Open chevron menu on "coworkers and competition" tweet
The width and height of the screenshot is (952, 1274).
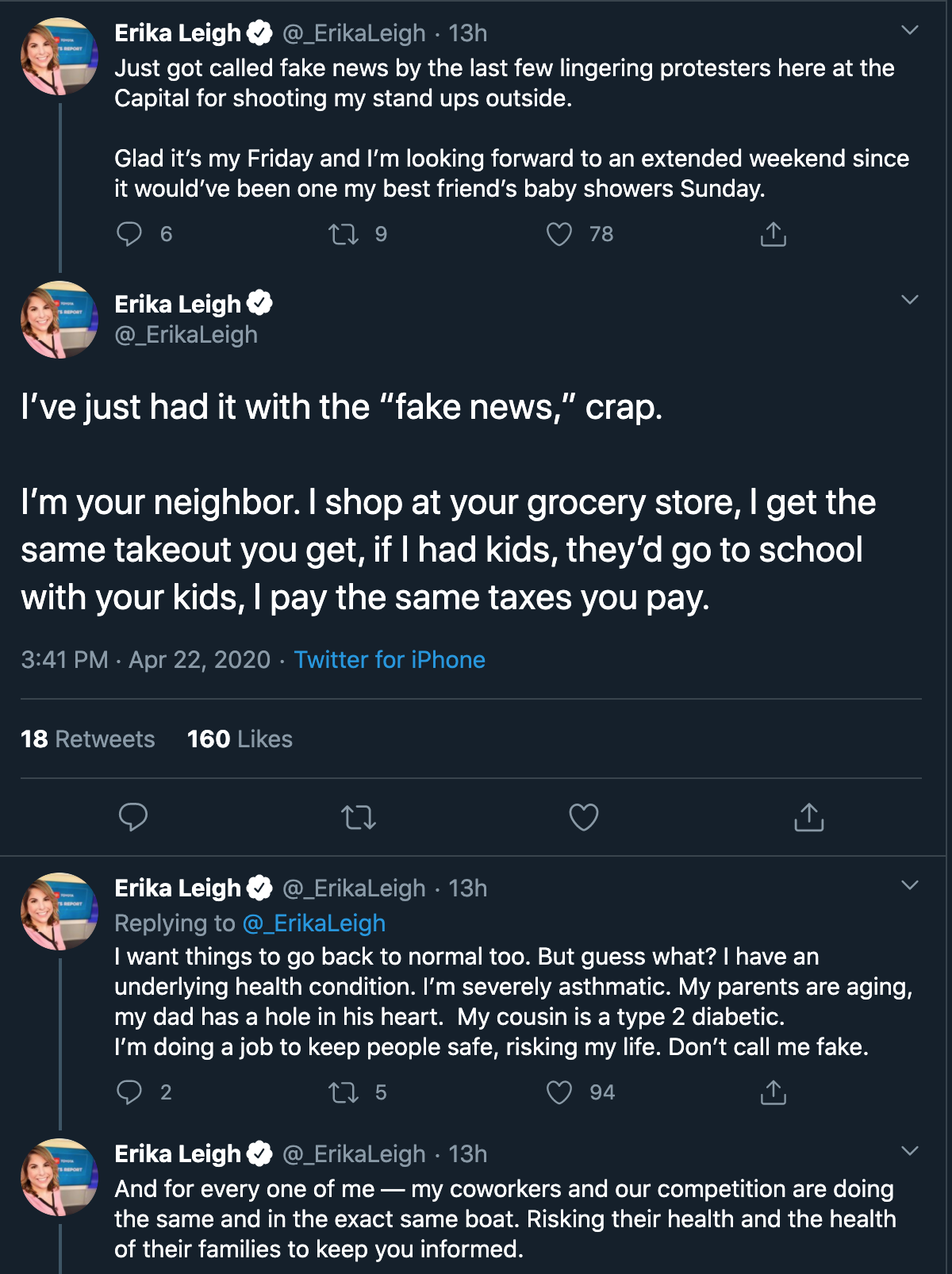[910, 1151]
